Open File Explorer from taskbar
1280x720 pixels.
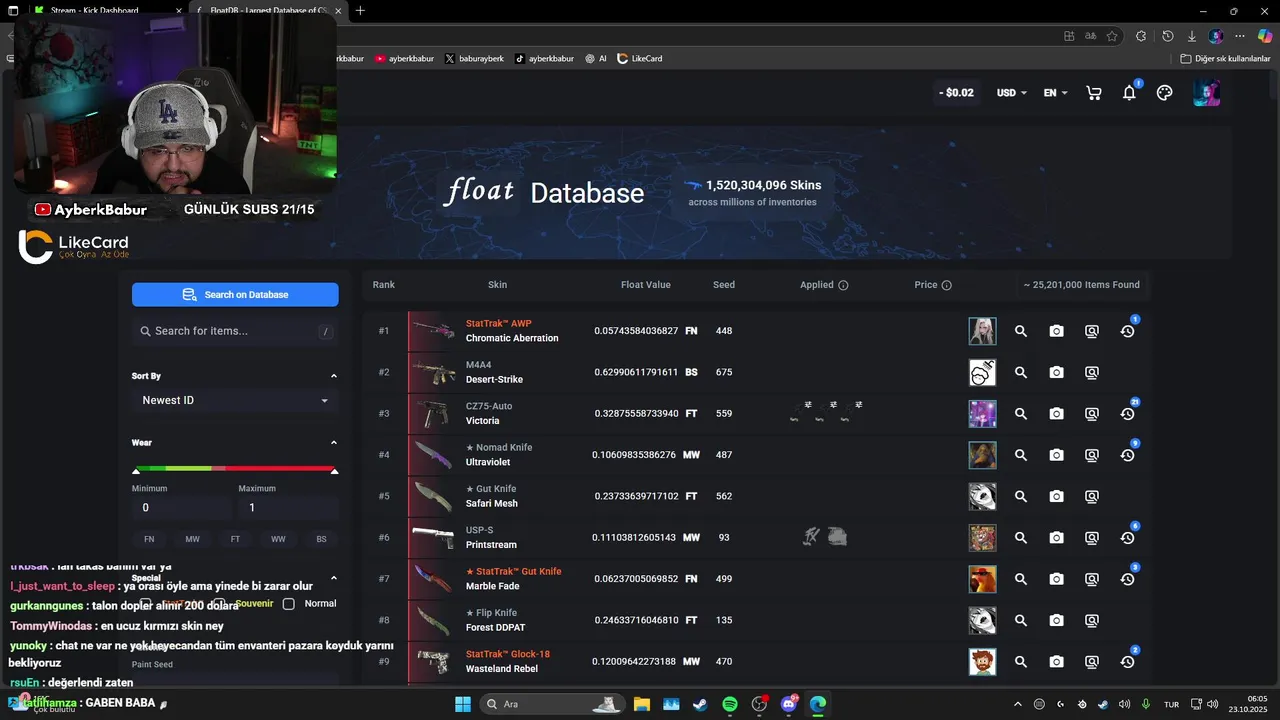pos(641,704)
